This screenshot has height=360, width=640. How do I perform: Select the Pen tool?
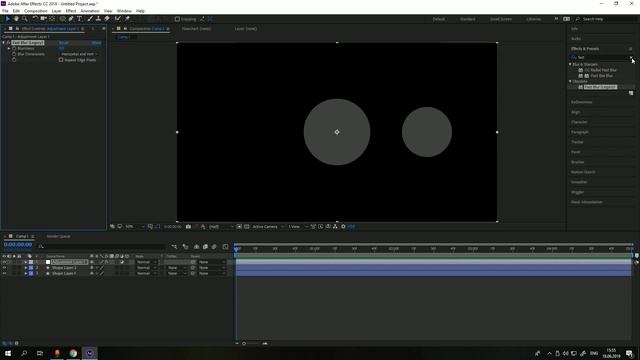71,19
